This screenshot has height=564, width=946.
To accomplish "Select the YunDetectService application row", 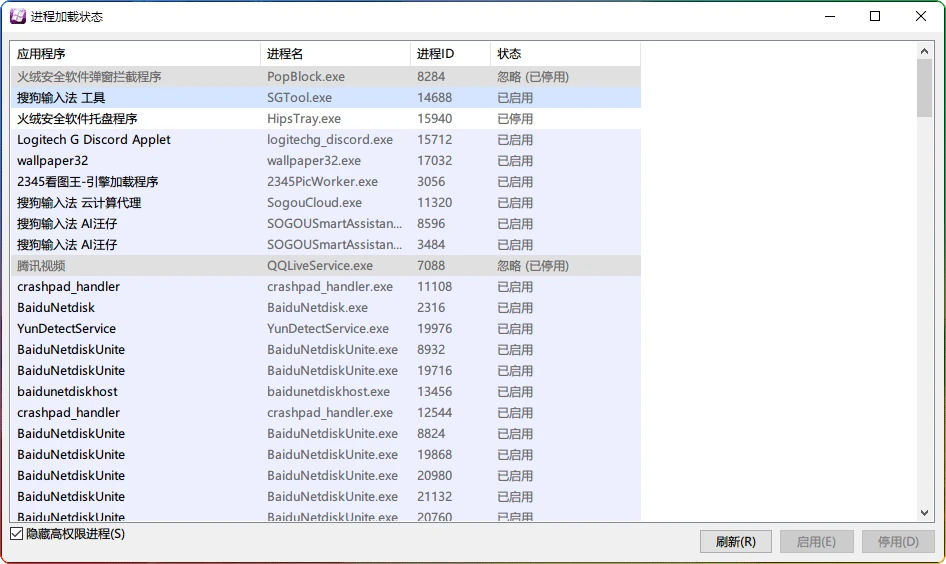I will pos(326,329).
